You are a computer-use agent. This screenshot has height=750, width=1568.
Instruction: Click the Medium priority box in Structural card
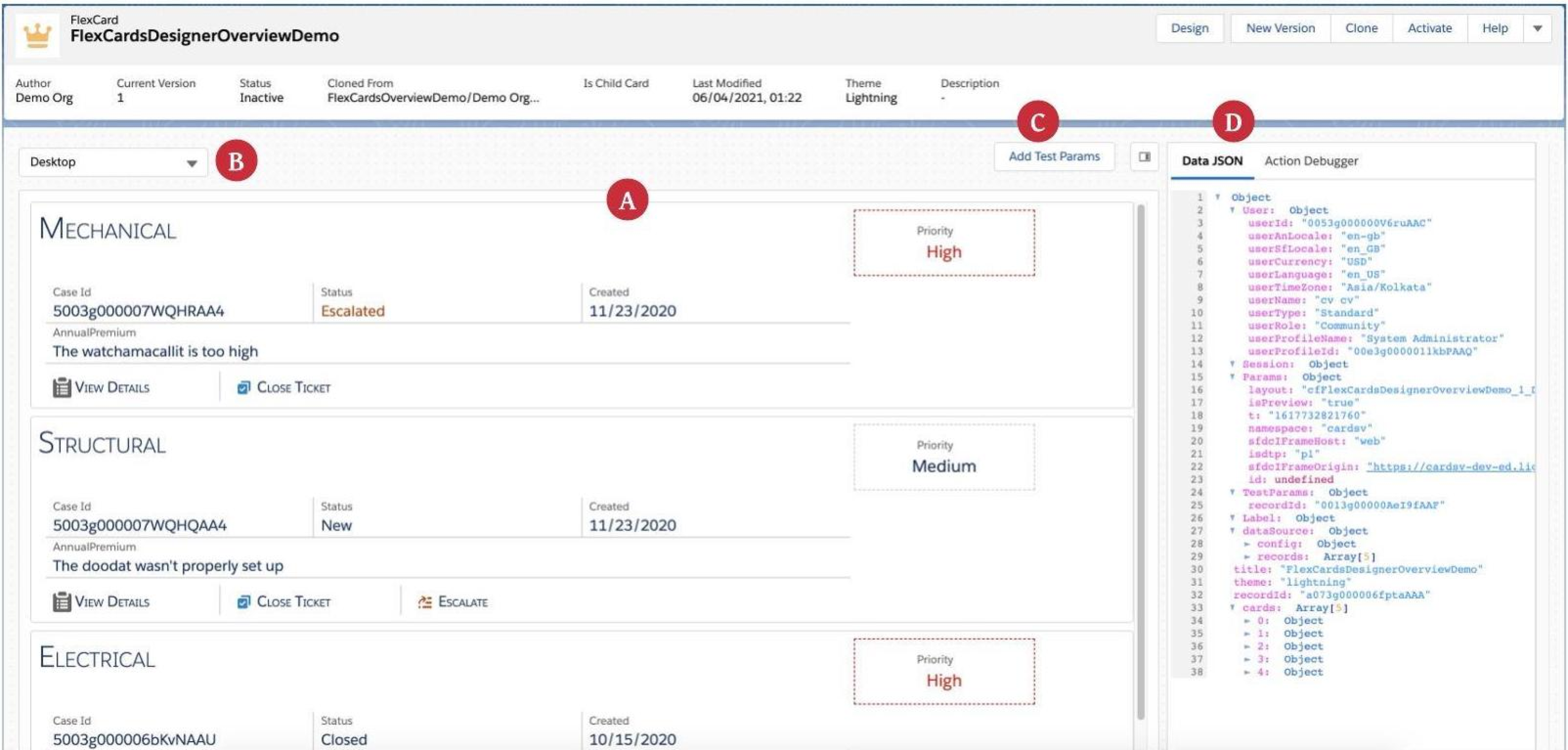pos(943,457)
